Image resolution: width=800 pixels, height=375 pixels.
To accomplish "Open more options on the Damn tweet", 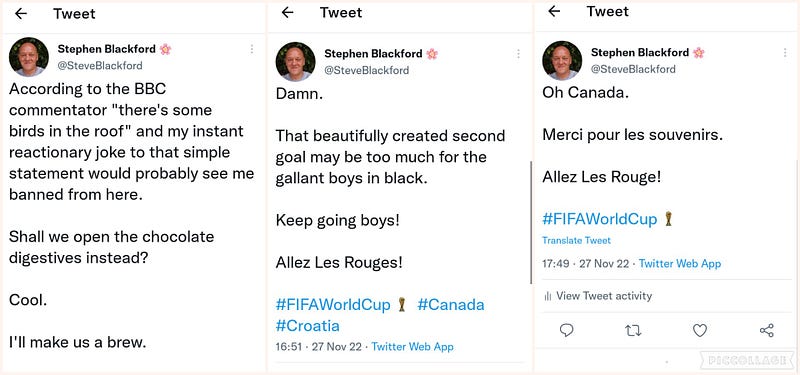I will pyautogui.click(x=518, y=54).
